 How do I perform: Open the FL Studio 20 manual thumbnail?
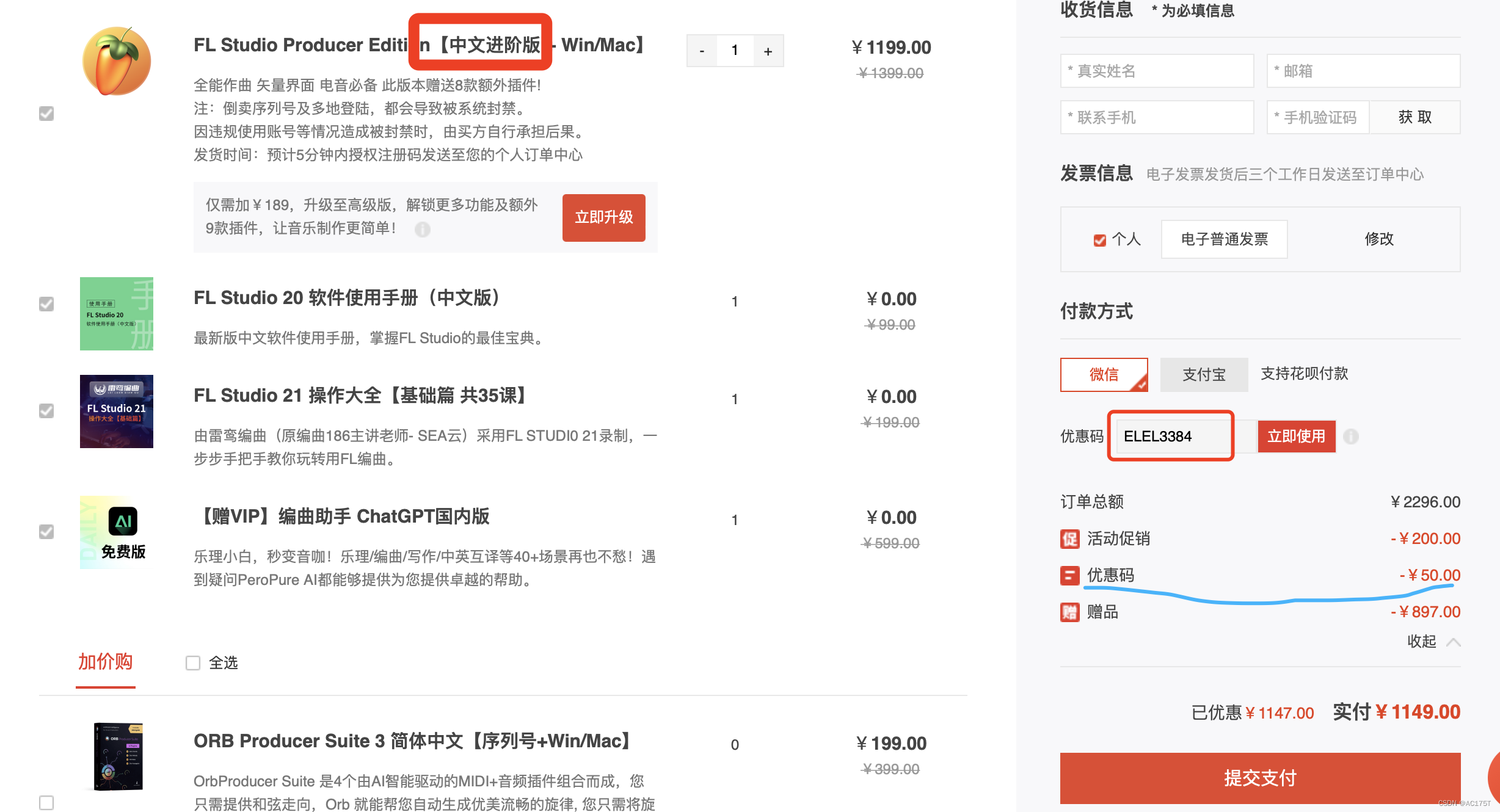117,314
